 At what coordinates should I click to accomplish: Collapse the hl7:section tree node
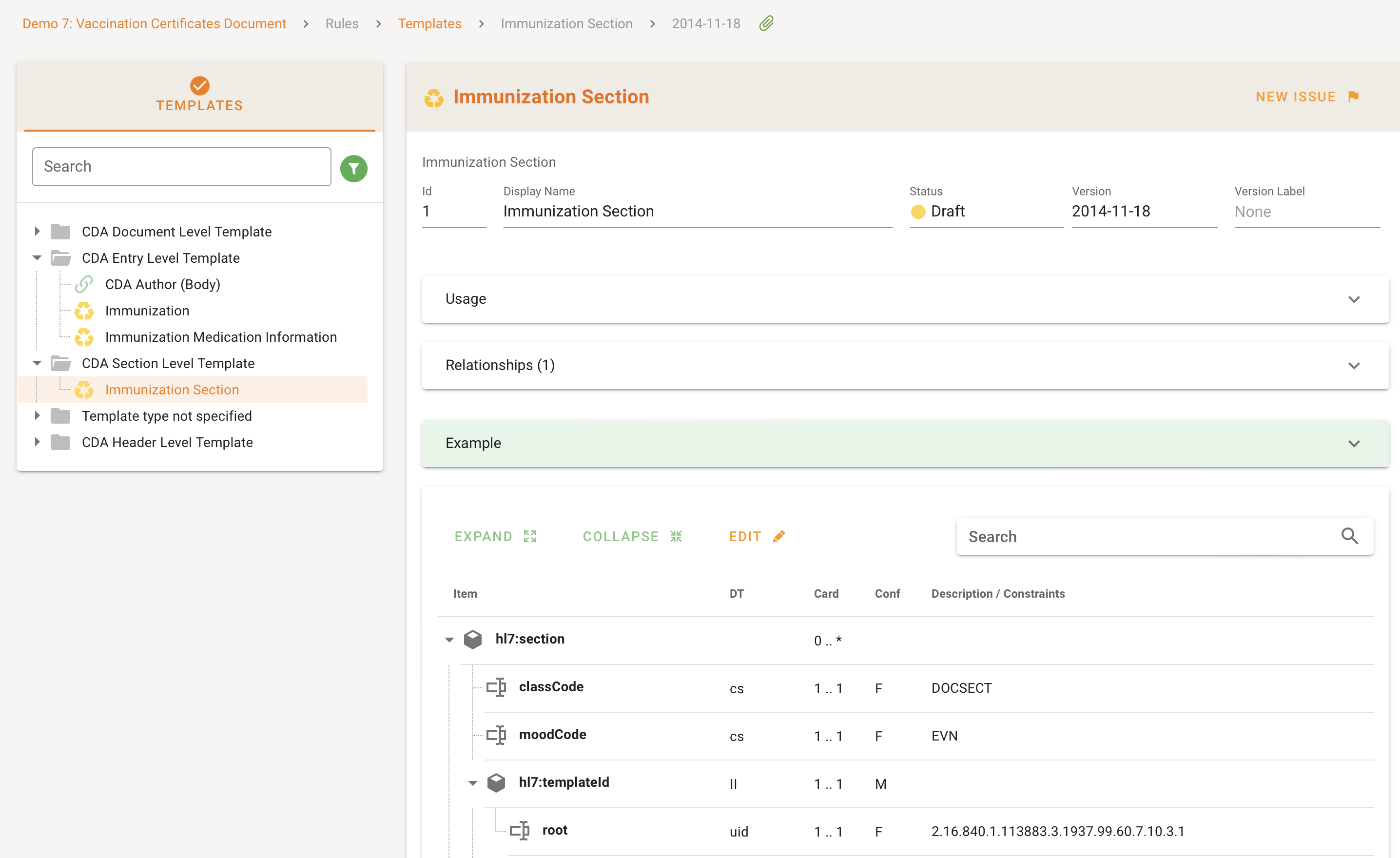click(448, 639)
